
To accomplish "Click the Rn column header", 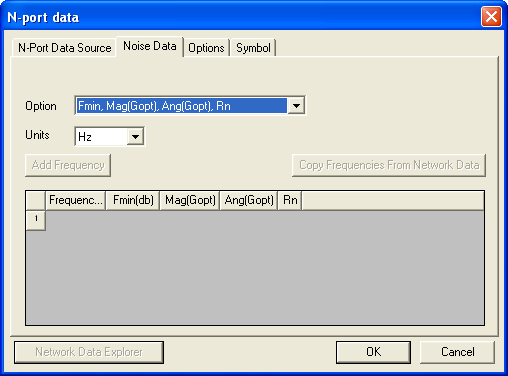I will pyautogui.click(x=290, y=200).
